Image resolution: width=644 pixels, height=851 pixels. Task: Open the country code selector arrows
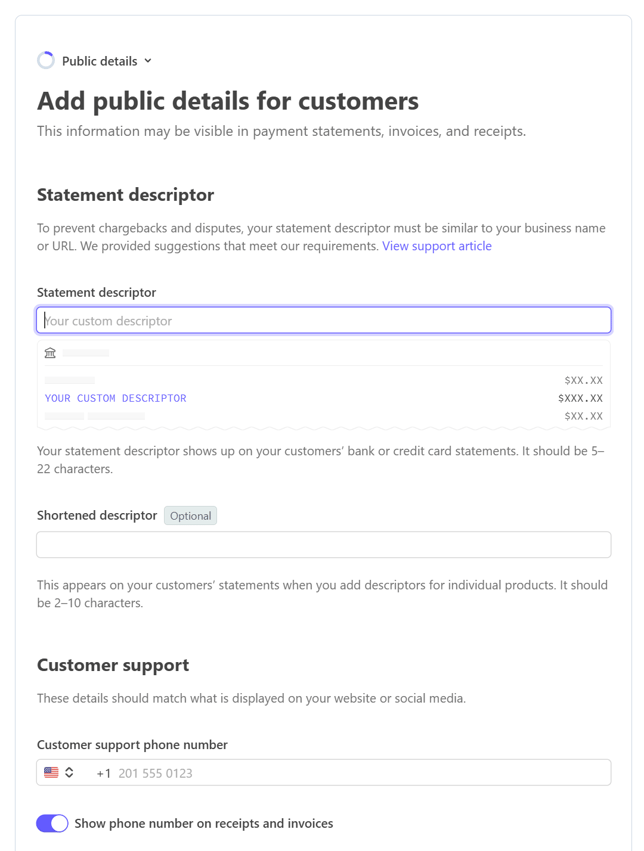point(69,772)
